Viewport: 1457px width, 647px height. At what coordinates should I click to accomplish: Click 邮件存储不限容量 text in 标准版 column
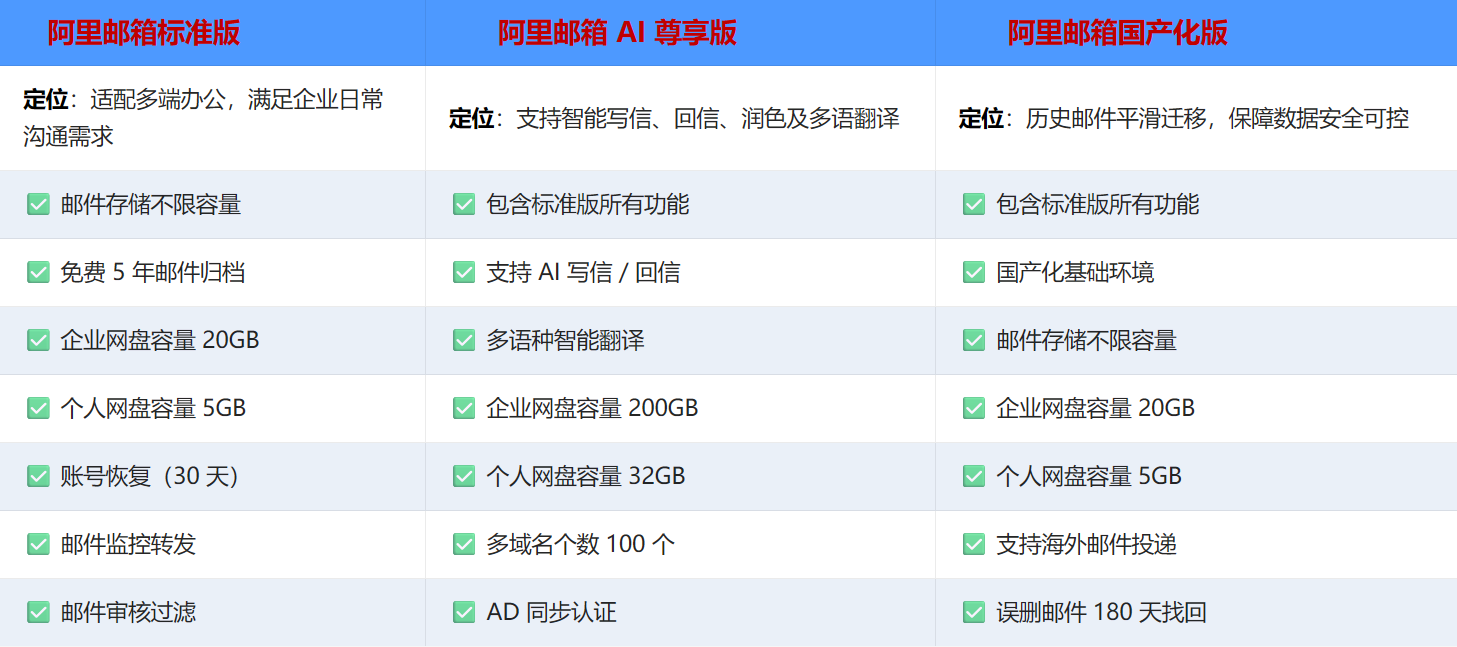(150, 204)
